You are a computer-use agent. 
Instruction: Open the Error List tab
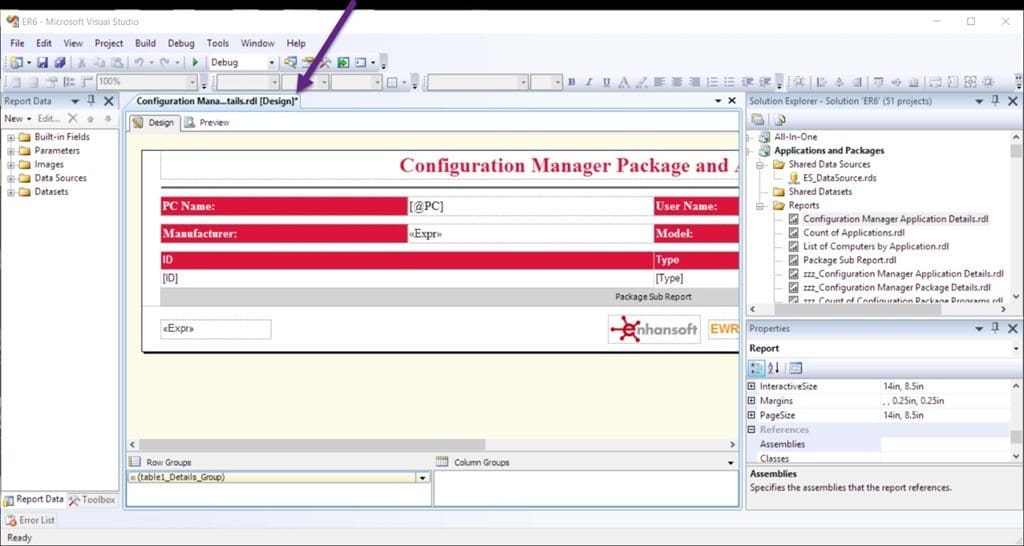pyautogui.click(x=31, y=521)
